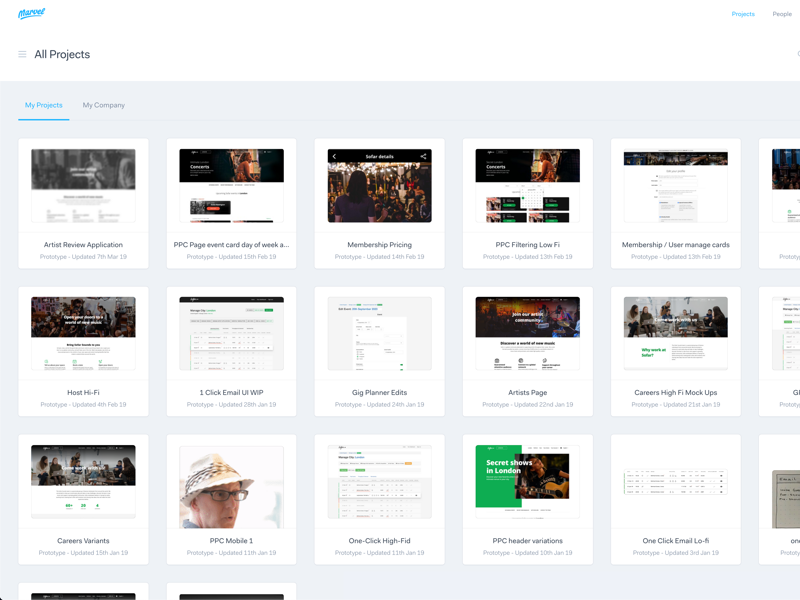
Task: Open the Membership / User manage cards thumbnail
Action: tap(676, 186)
